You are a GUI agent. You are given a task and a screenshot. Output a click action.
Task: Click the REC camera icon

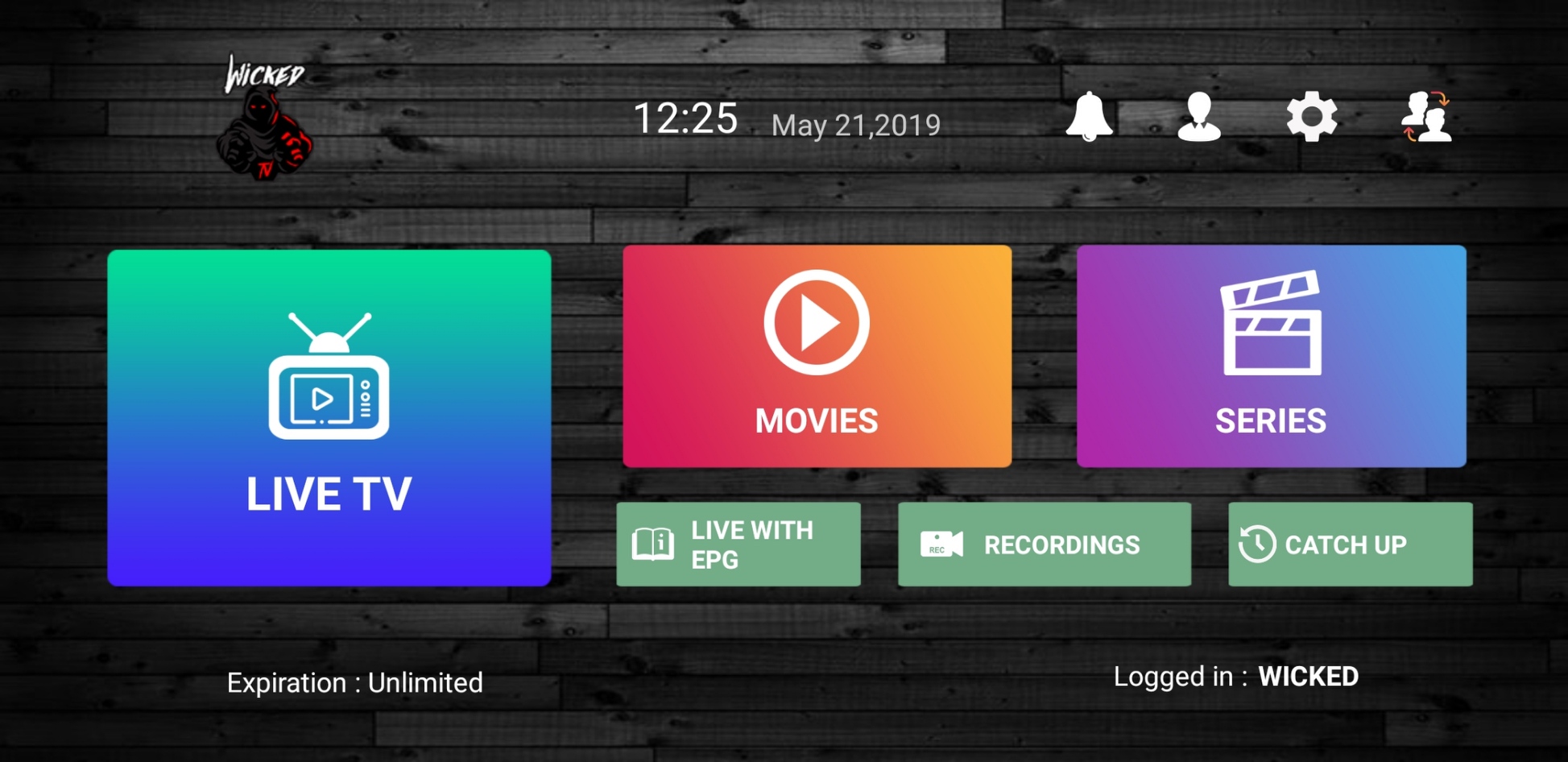point(941,545)
